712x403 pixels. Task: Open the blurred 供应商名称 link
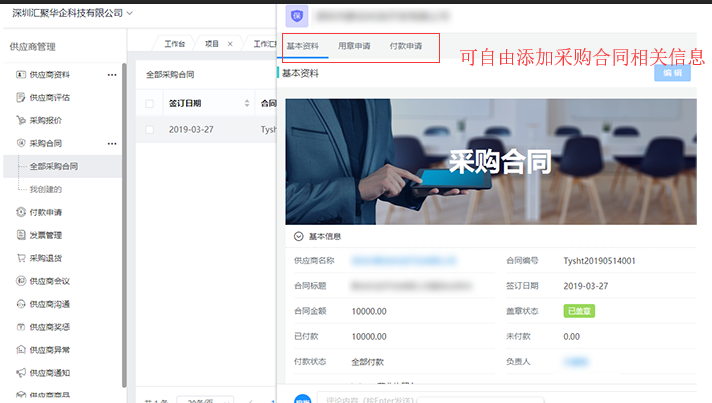[x=404, y=260]
